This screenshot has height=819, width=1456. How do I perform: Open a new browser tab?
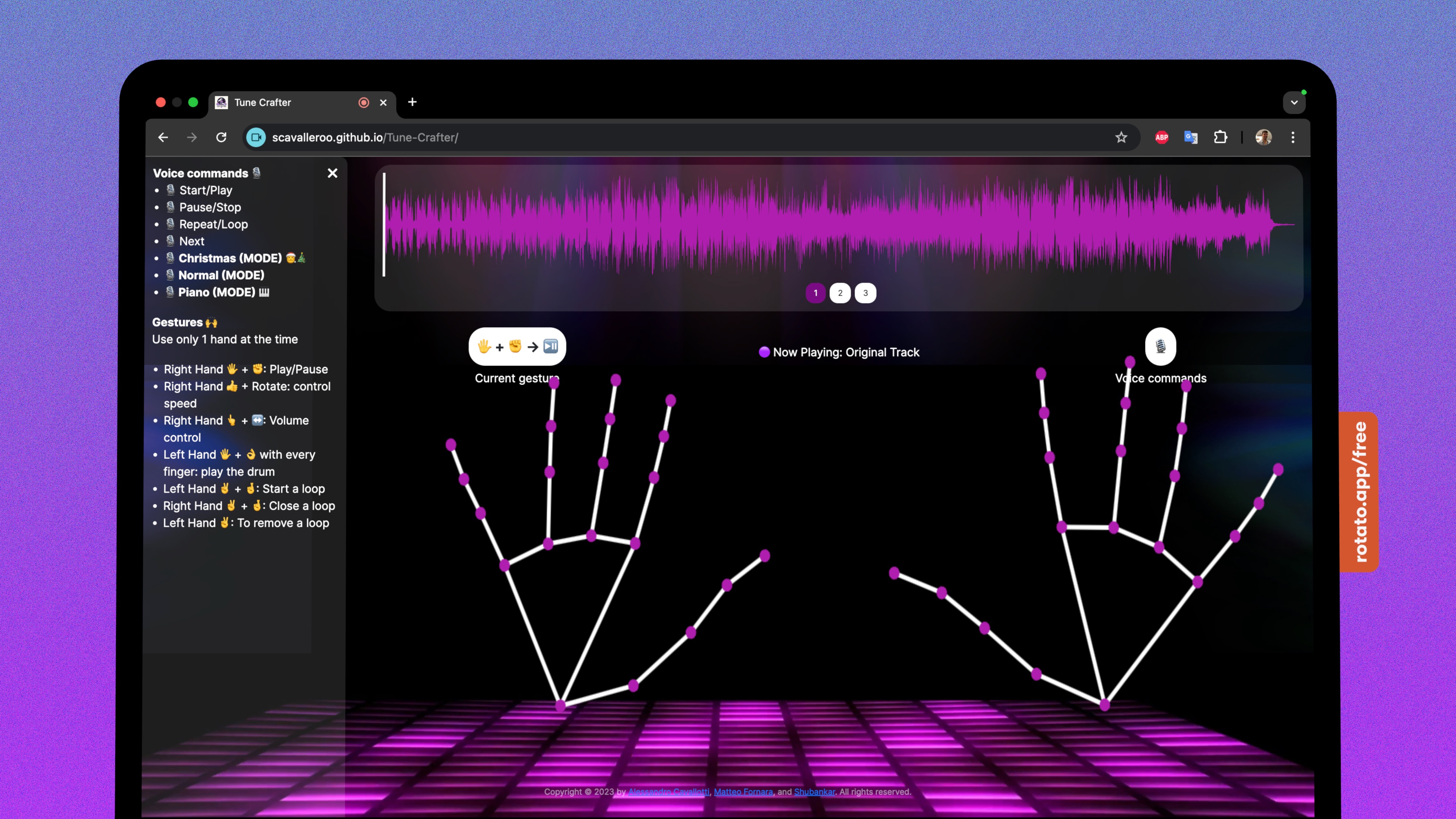[412, 102]
